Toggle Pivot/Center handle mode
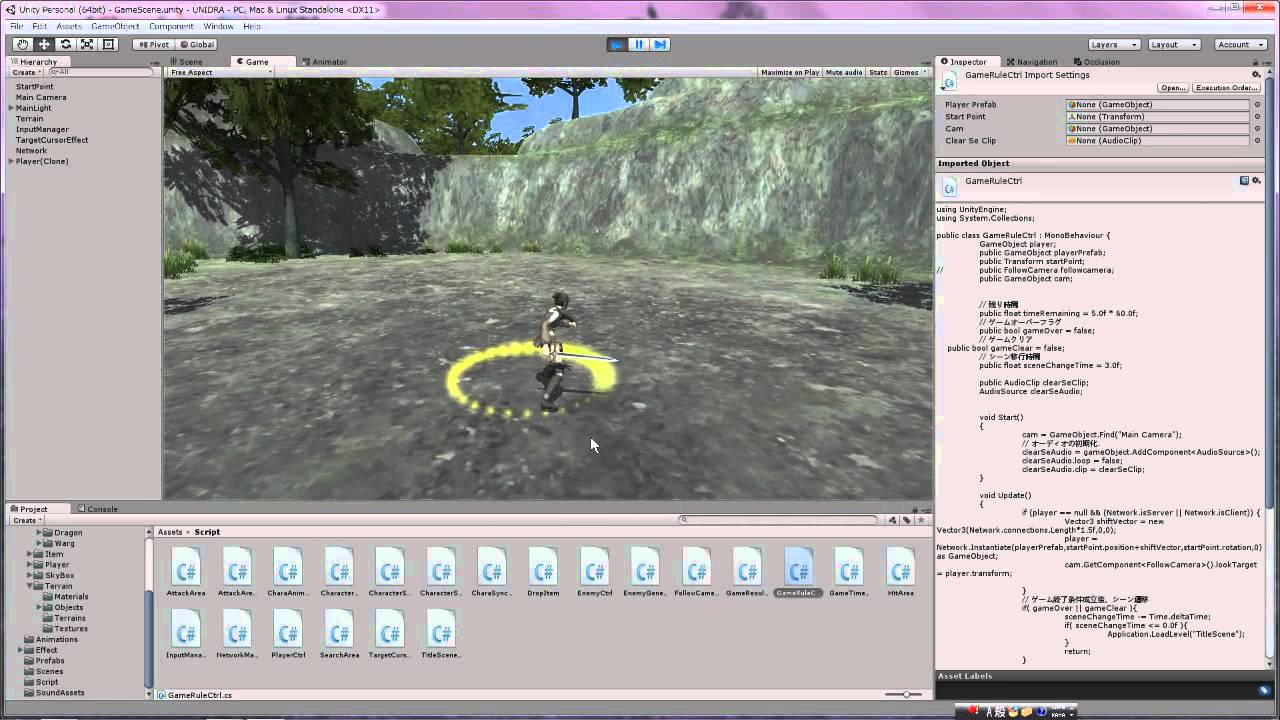The height and width of the screenshot is (720, 1280). (x=153, y=44)
